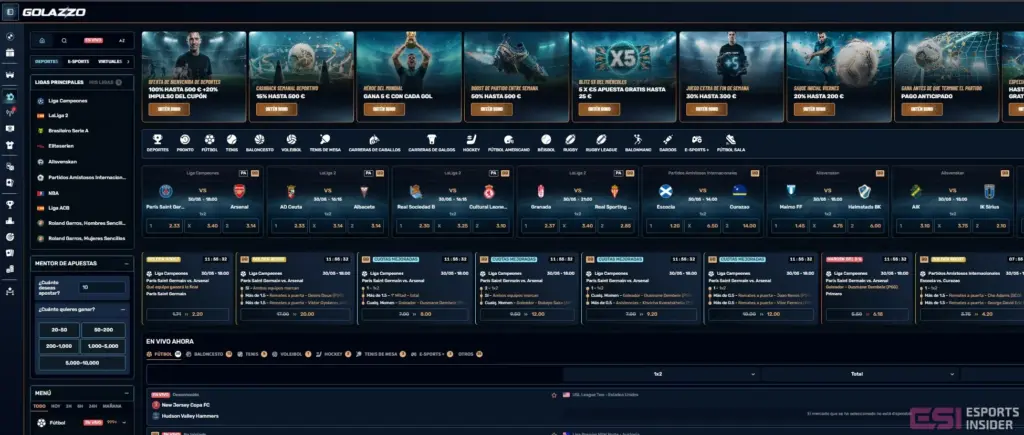Open the Ligas Principales tab

tap(59, 82)
